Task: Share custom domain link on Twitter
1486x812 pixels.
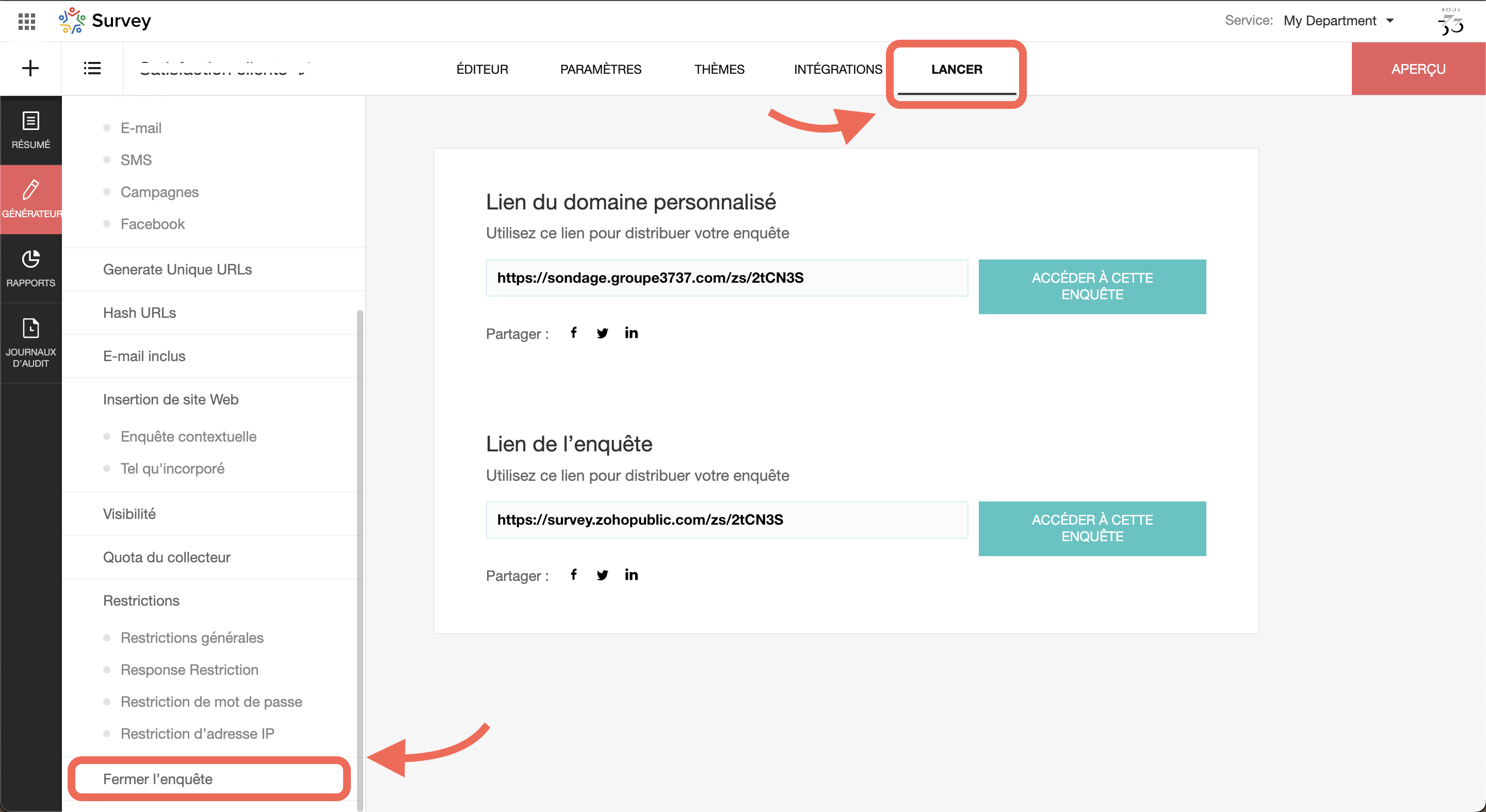Action: point(602,333)
